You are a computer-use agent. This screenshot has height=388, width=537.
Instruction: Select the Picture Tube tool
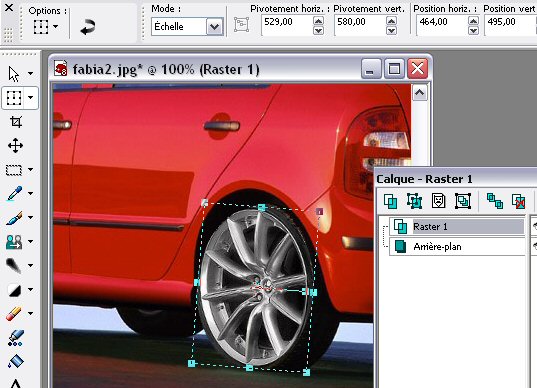click(x=15, y=338)
